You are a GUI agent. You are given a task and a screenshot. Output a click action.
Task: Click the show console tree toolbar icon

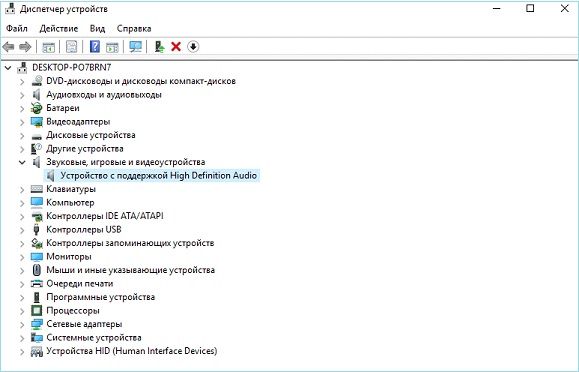coord(48,47)
